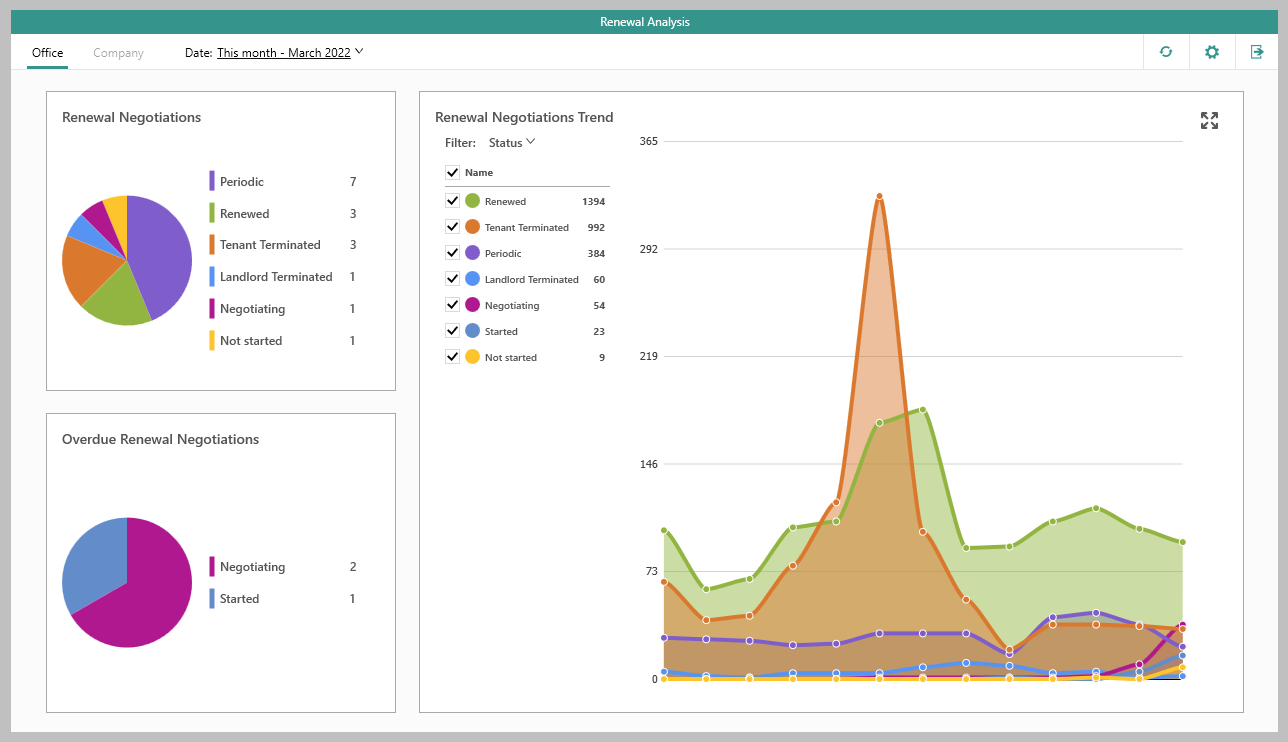Click the Renewed series highest data point
This screenshot has height=742, width=1288.
point(922,410)
